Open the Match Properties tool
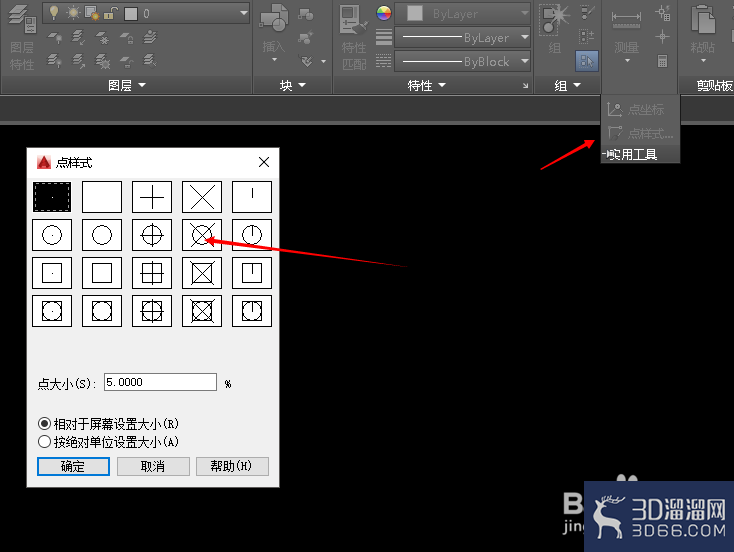This screenshot has height=552, width=734. pos(353,37)
